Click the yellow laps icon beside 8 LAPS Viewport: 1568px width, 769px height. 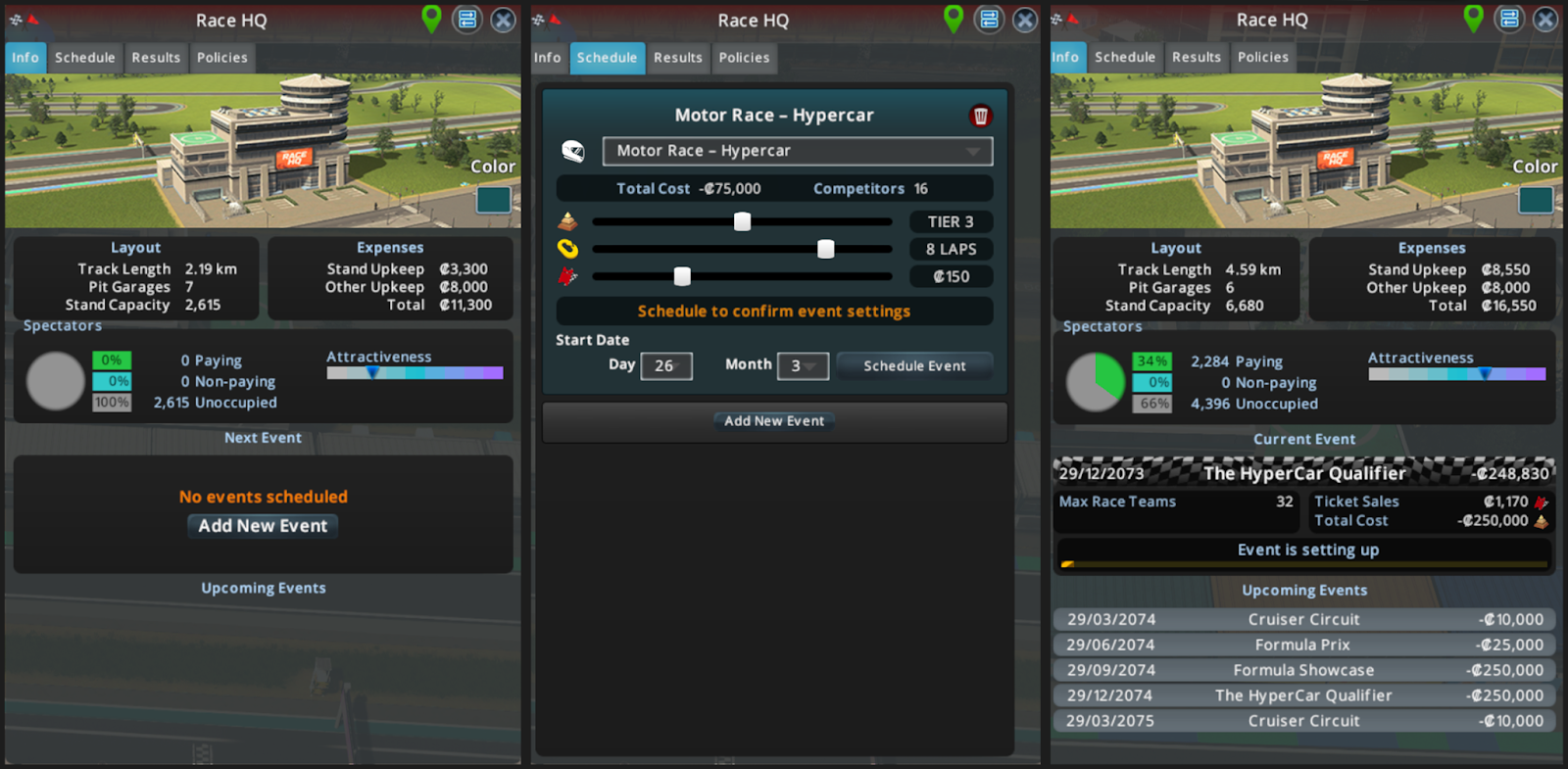click(x=568, y=249)
